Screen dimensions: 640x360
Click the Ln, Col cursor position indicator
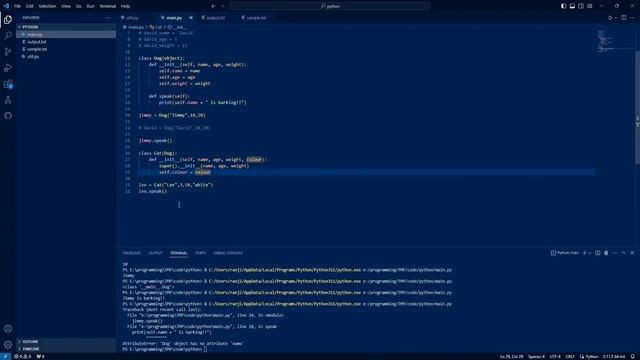(511, 356)
